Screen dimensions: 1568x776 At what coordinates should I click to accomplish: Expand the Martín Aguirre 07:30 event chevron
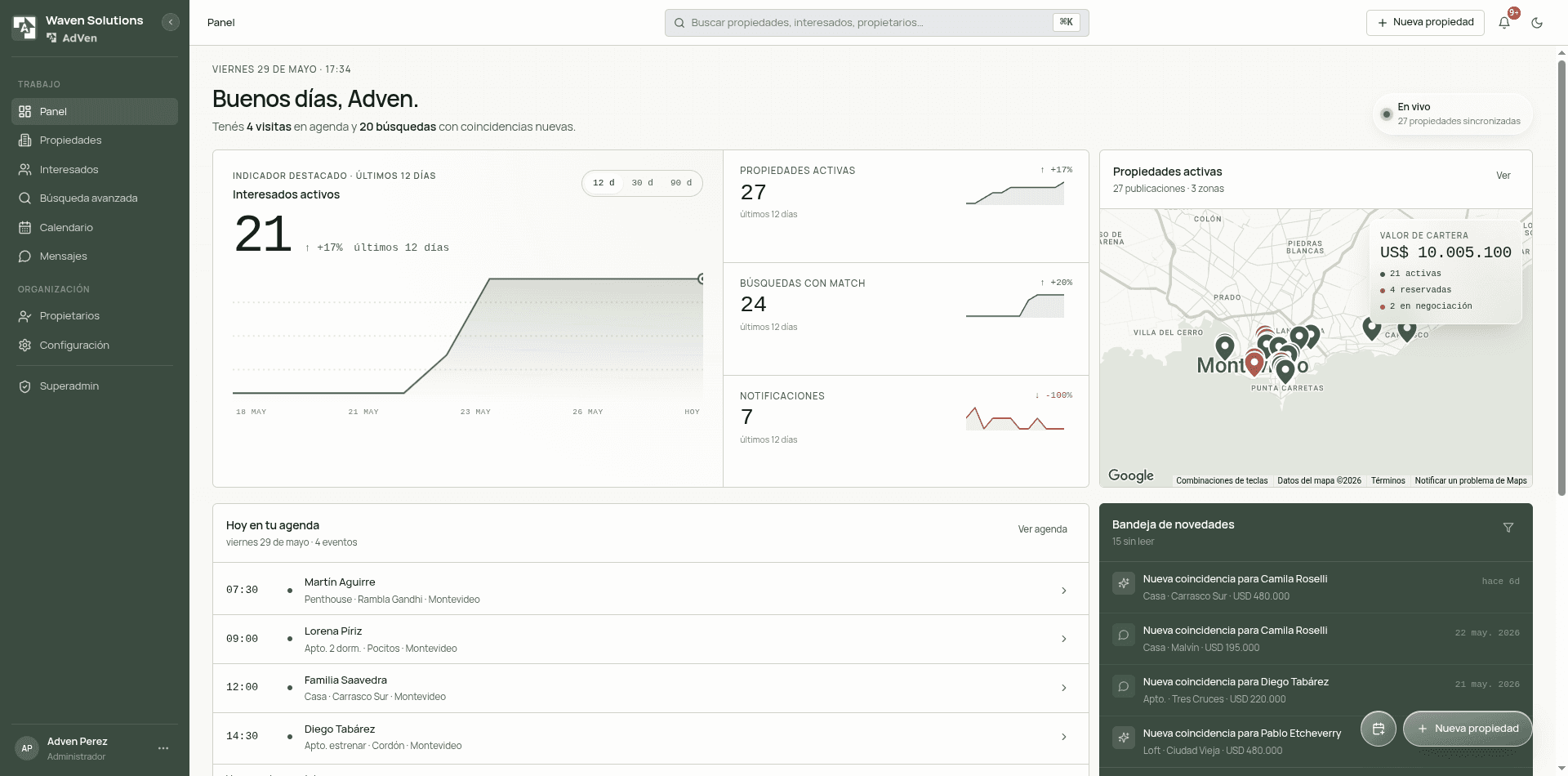click(x=1063, y=591)
